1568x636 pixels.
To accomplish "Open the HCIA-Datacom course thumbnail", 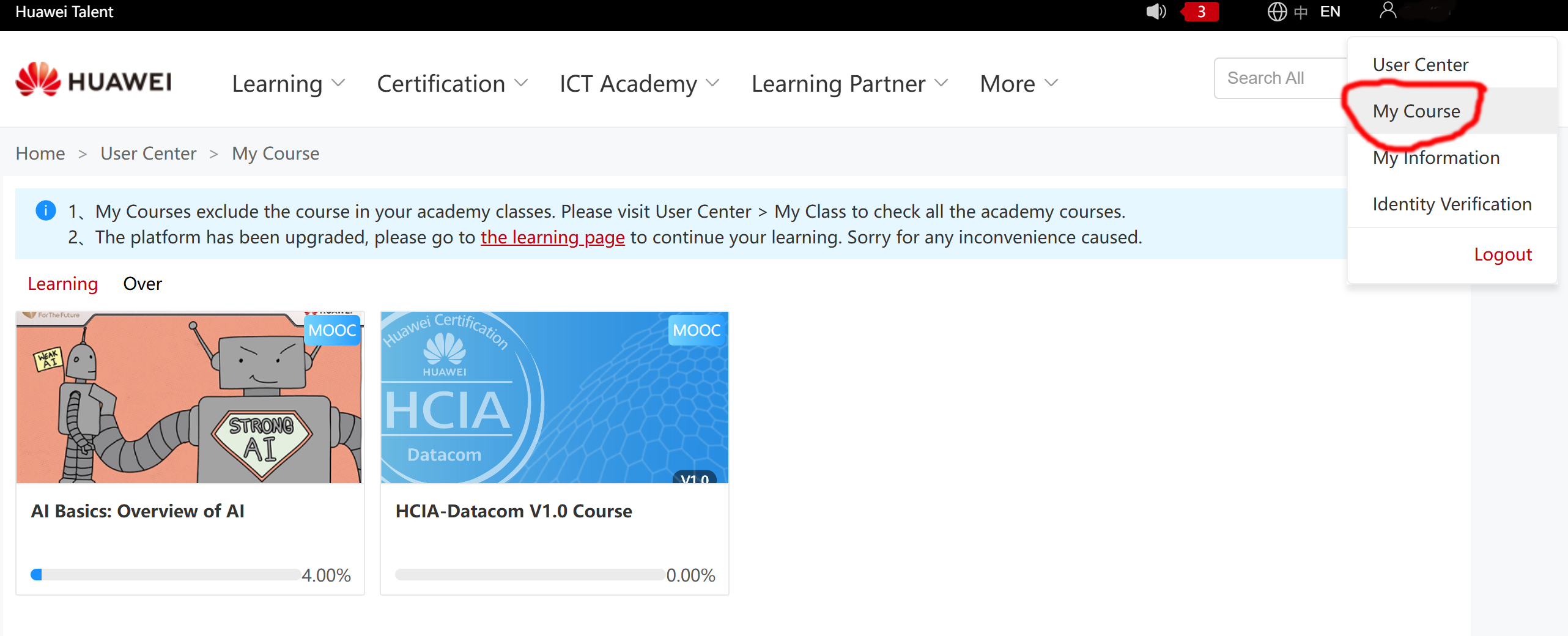I will coord(554,398).
